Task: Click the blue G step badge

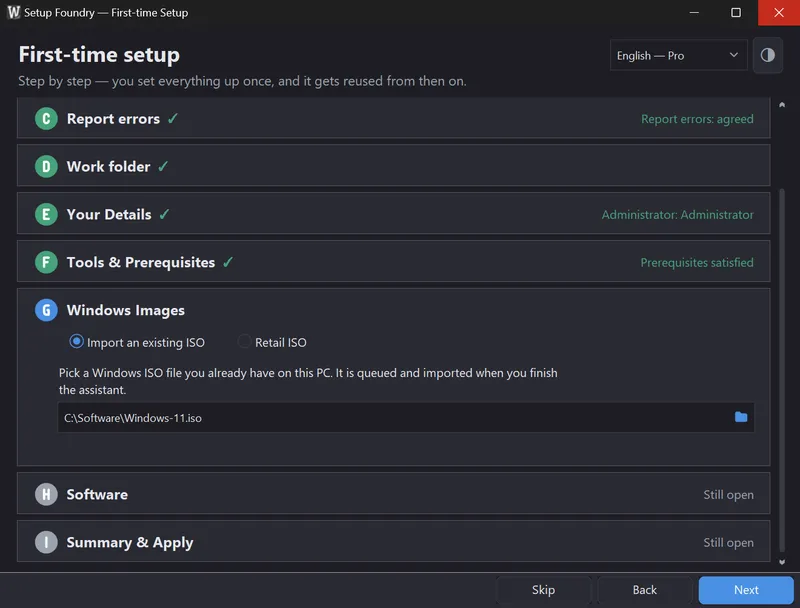Action: [x=46, y=310]
